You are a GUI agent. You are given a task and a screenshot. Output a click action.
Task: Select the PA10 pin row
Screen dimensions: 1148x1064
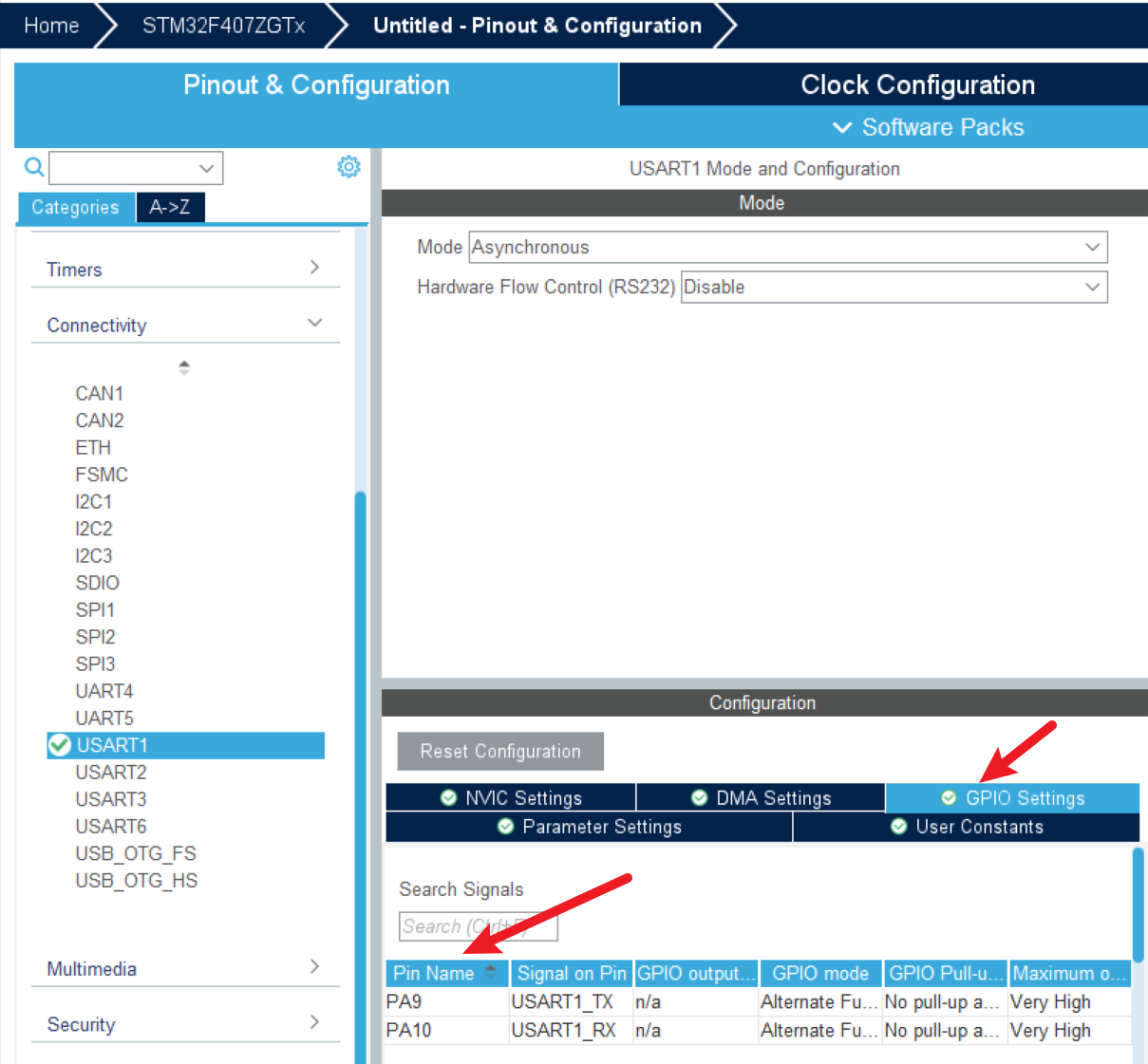[758, 1030]
